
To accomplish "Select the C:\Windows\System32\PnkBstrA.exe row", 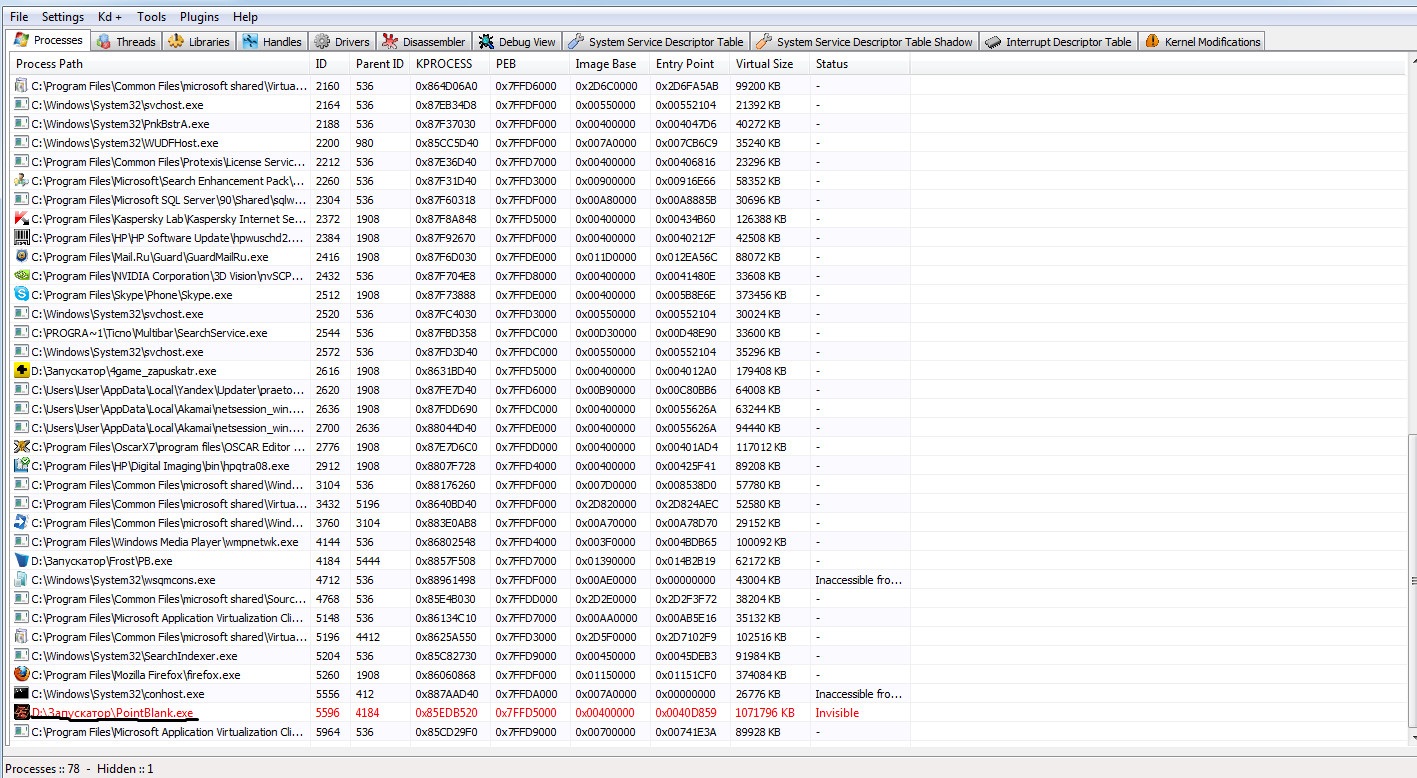I will point(460,124).
